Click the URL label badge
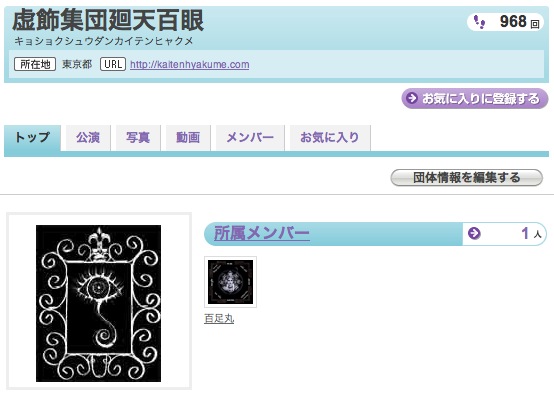 113,64
